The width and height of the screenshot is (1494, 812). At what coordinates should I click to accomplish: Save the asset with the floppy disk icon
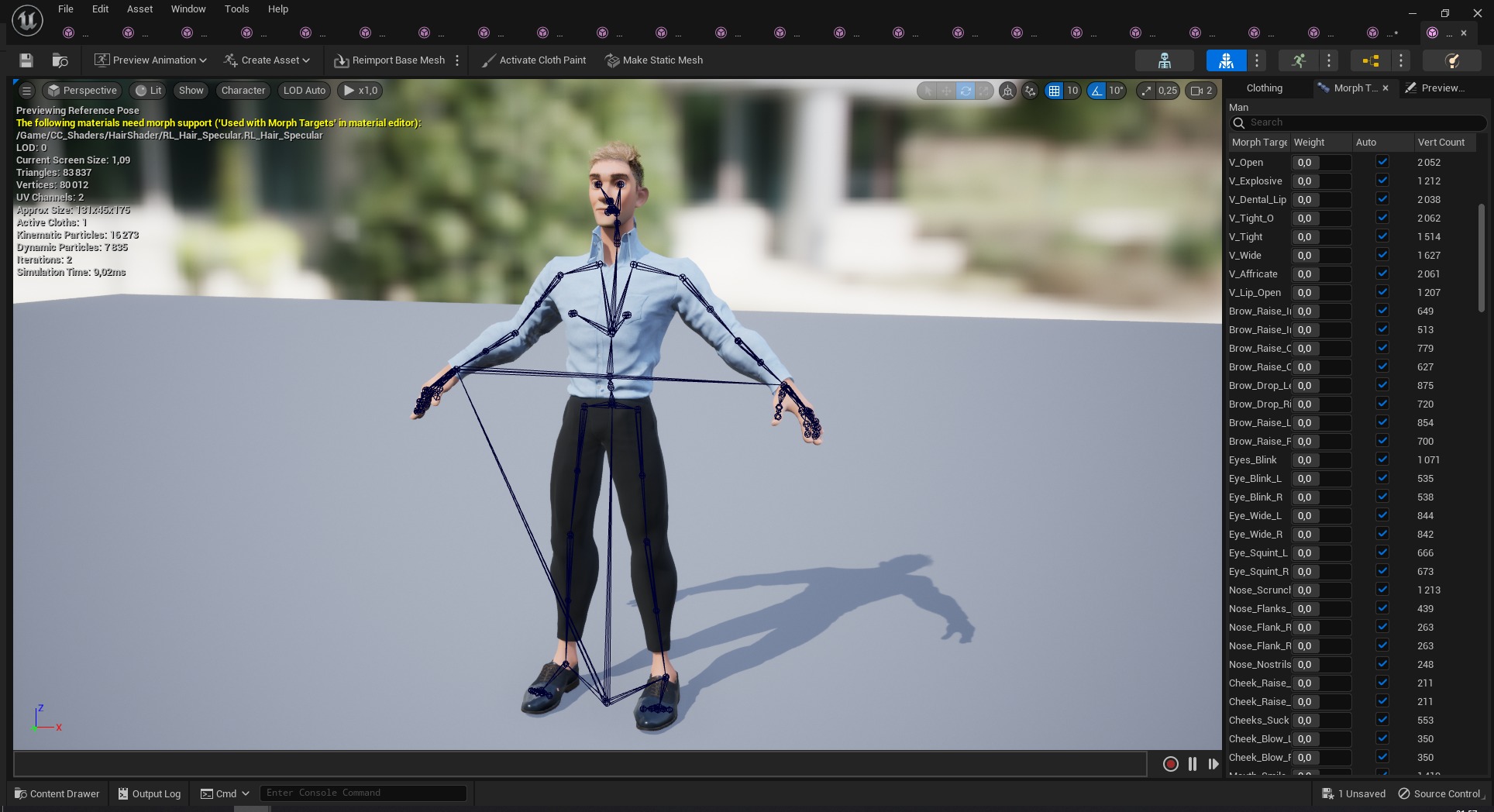(26, 60)
